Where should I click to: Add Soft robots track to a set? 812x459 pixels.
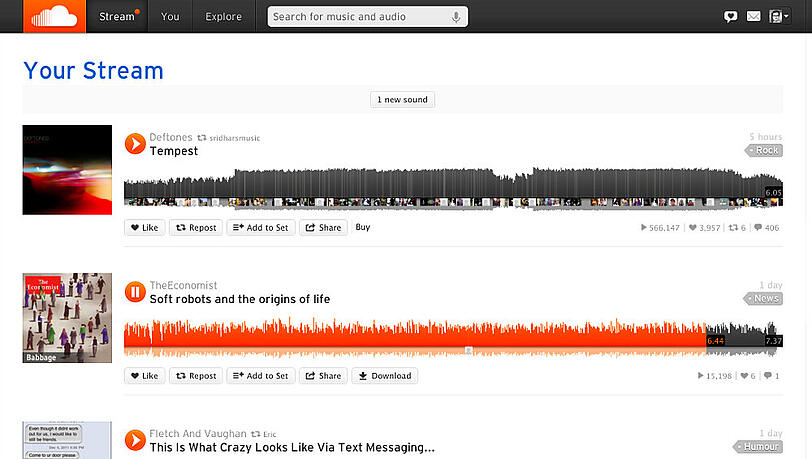tap(260, 376)
